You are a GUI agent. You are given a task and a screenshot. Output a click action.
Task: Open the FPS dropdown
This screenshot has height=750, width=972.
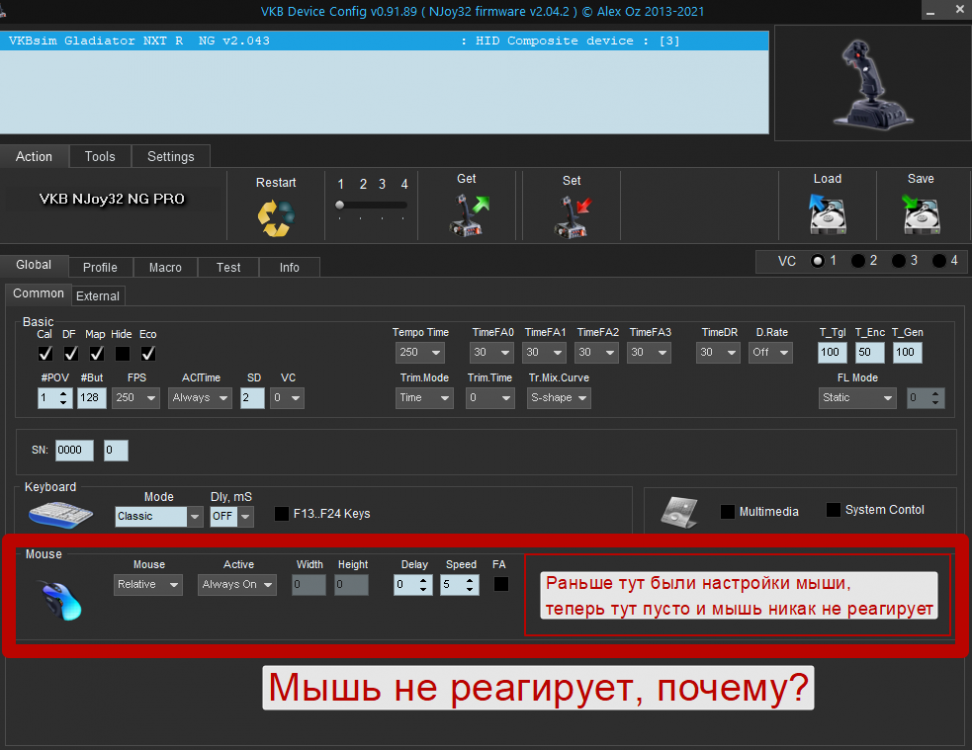(136, 398)
